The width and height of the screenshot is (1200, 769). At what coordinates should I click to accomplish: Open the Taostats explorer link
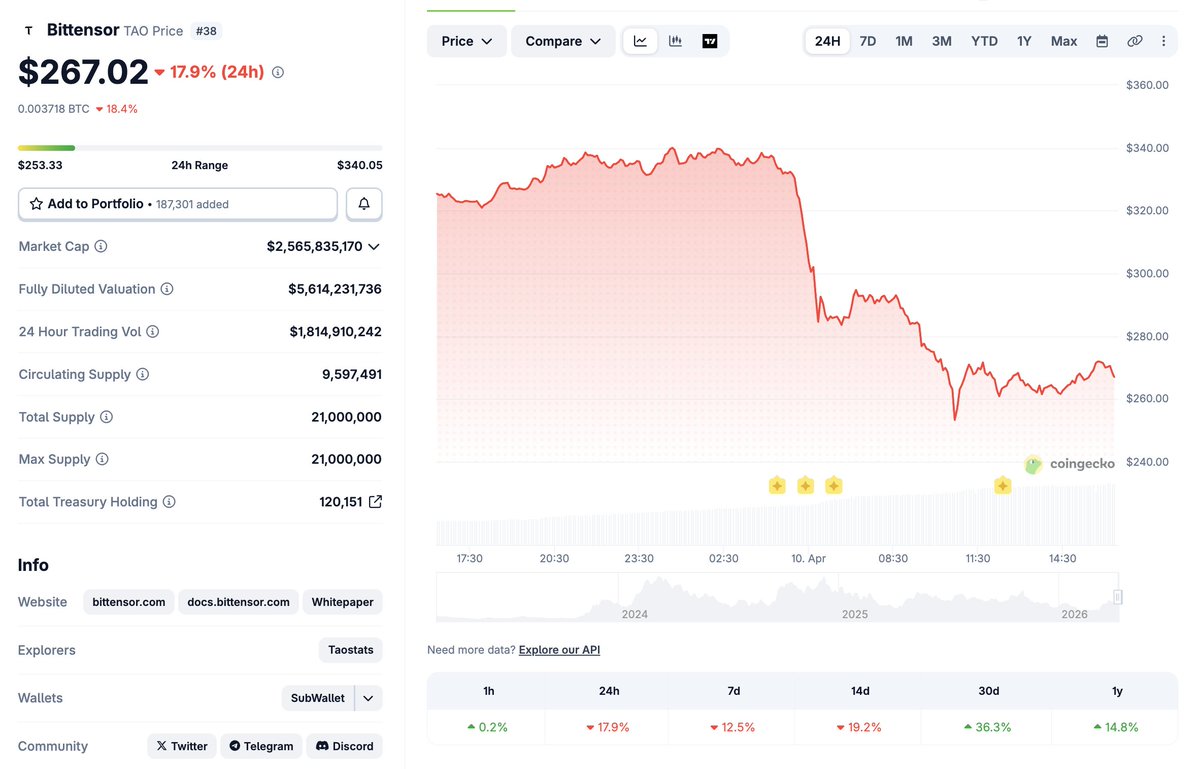point(351,650)
